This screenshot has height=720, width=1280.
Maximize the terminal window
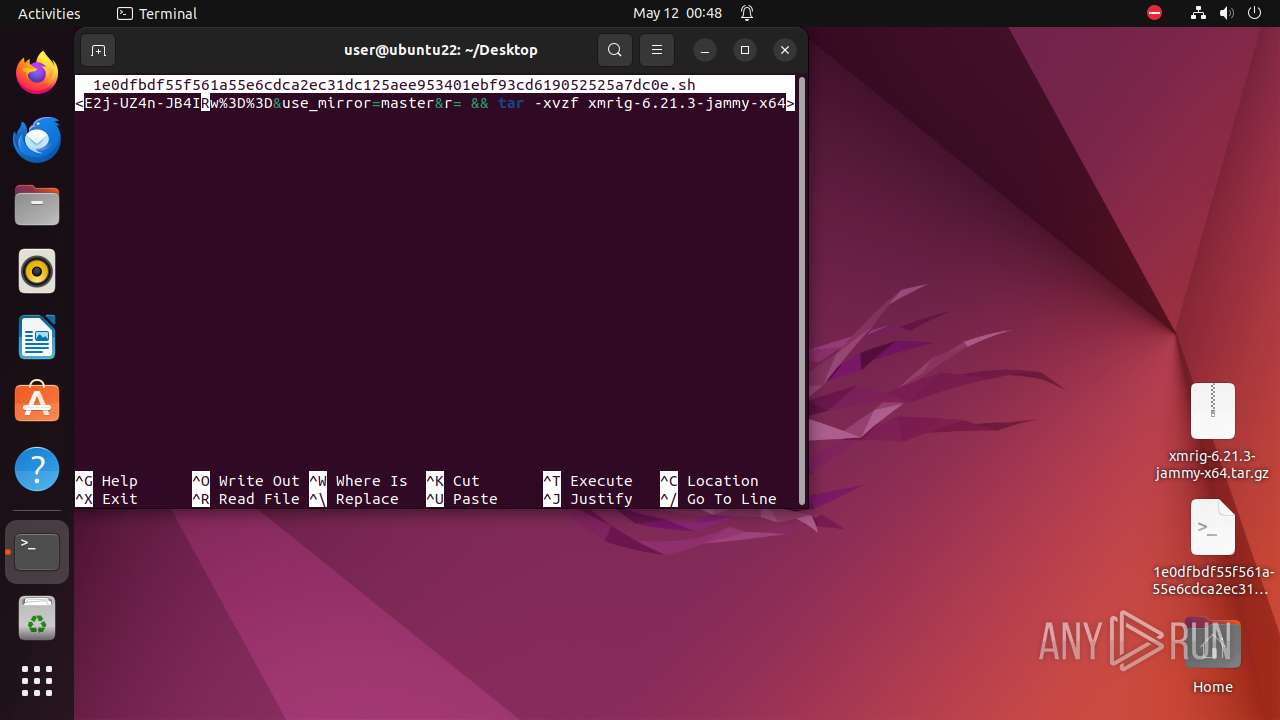click(x=745, y=50)
